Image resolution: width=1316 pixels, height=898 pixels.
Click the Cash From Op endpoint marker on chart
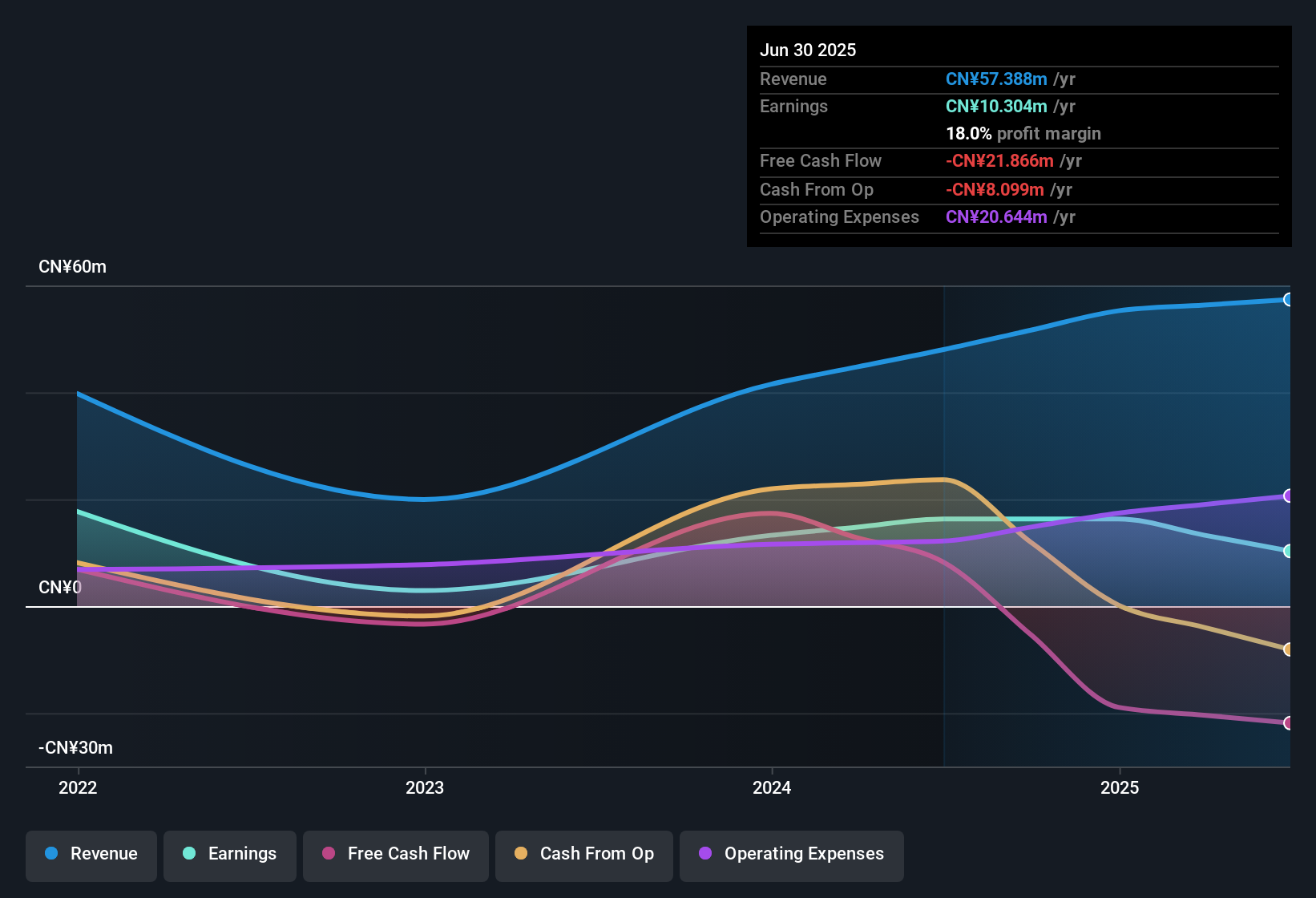[x=1289, y=649]
